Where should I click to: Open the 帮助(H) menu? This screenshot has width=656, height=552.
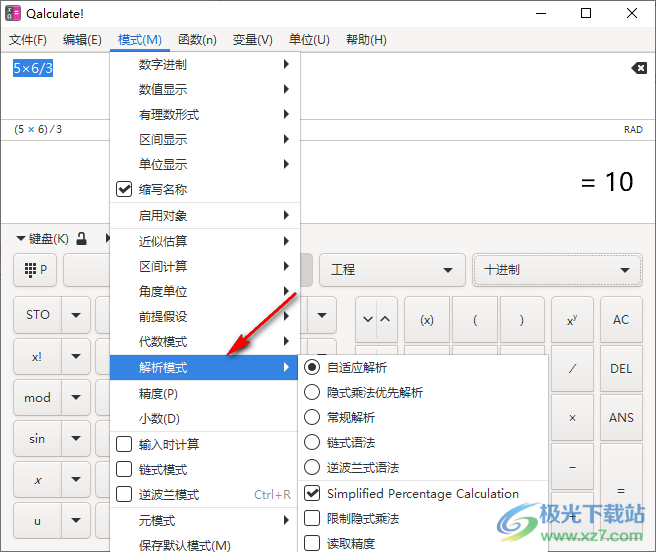[366, 40]
